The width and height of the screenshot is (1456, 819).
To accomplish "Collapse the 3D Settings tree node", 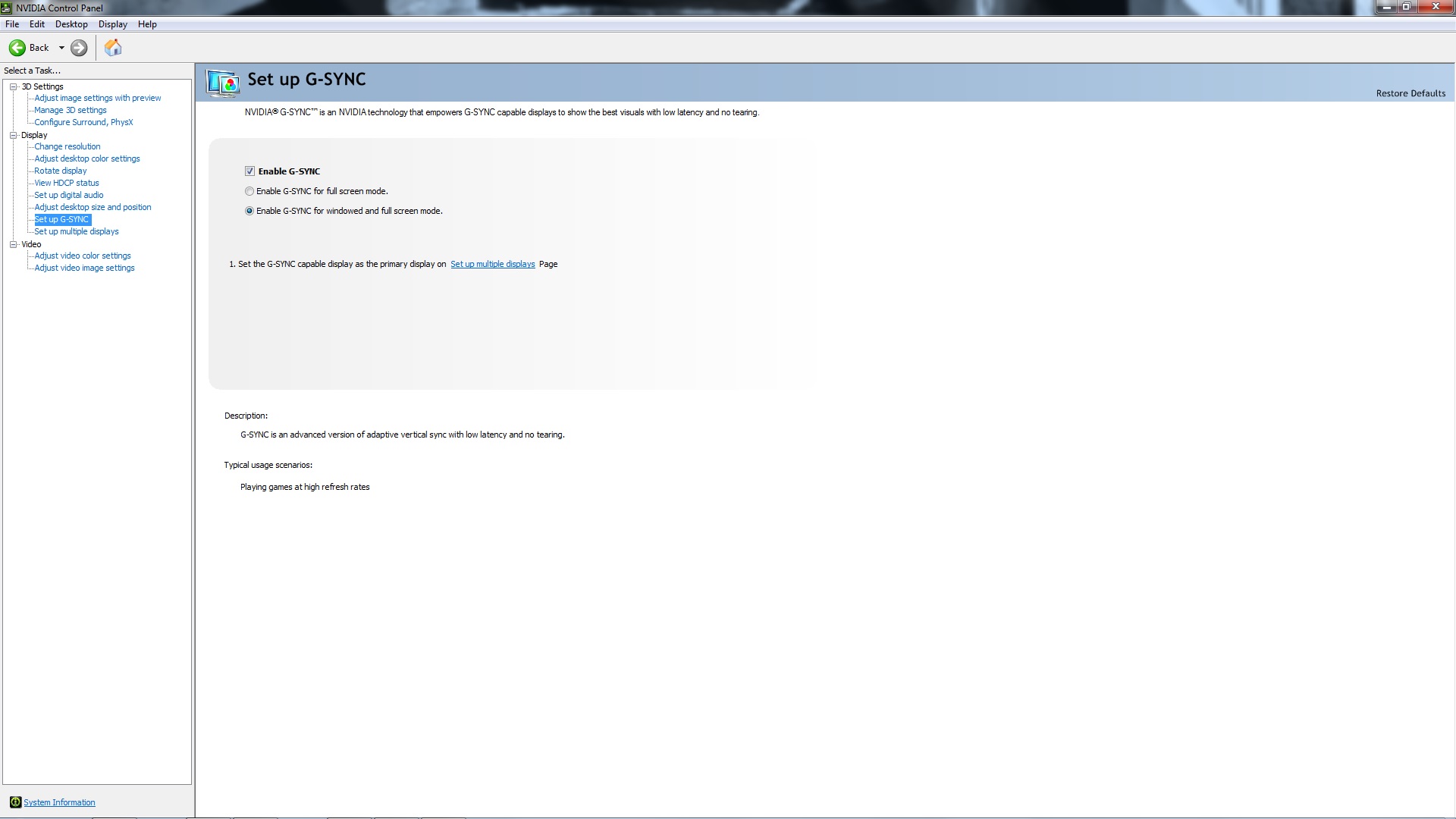I will [x=13, y=86].
